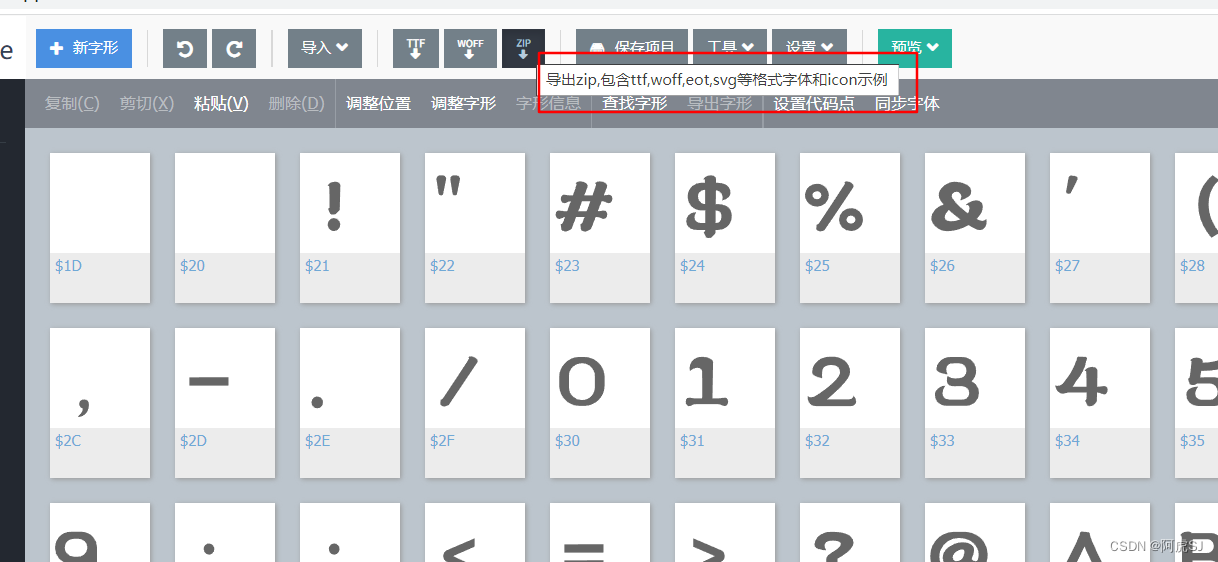Select 剪切(X) cut command
Viewport: 1218px width, 562px height.
point(147,103)
